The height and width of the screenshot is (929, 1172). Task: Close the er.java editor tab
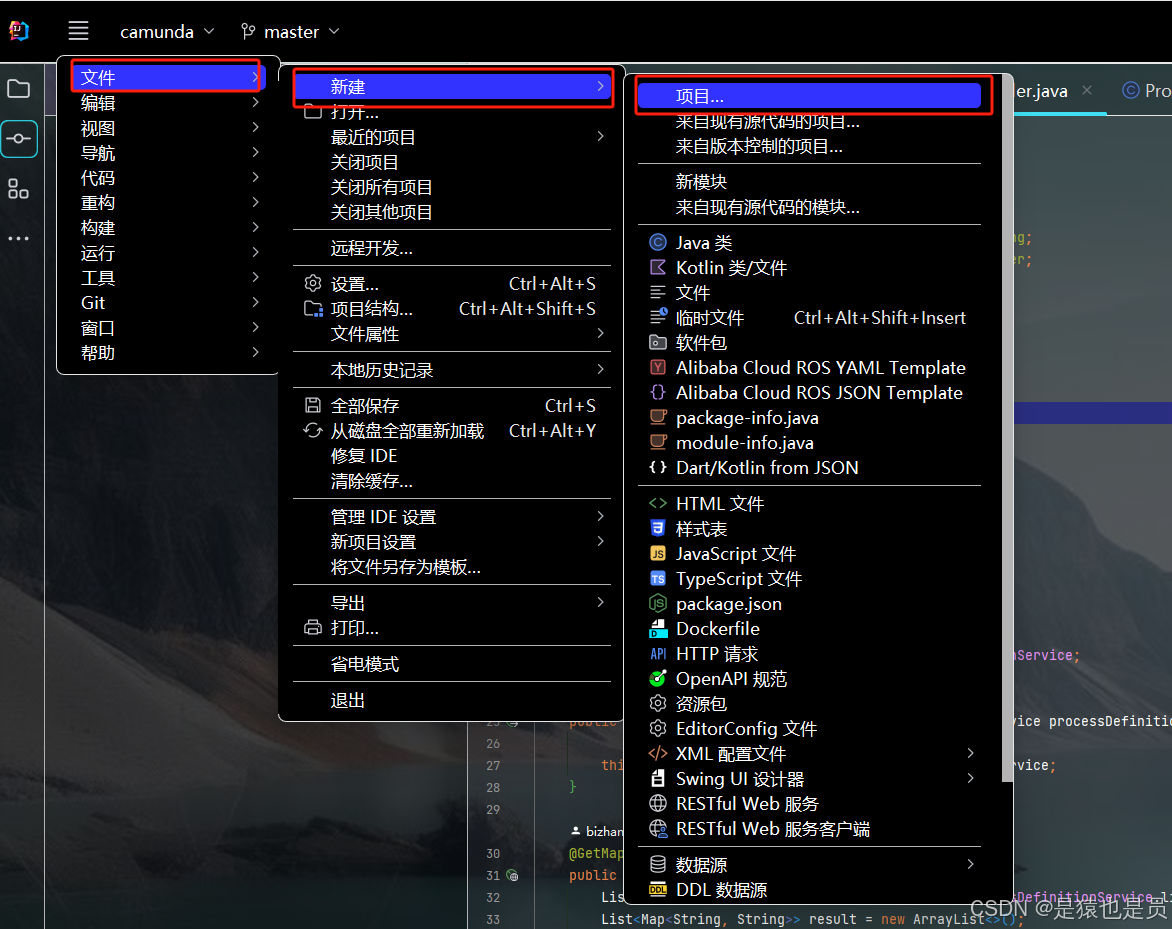click(1087, 90)
